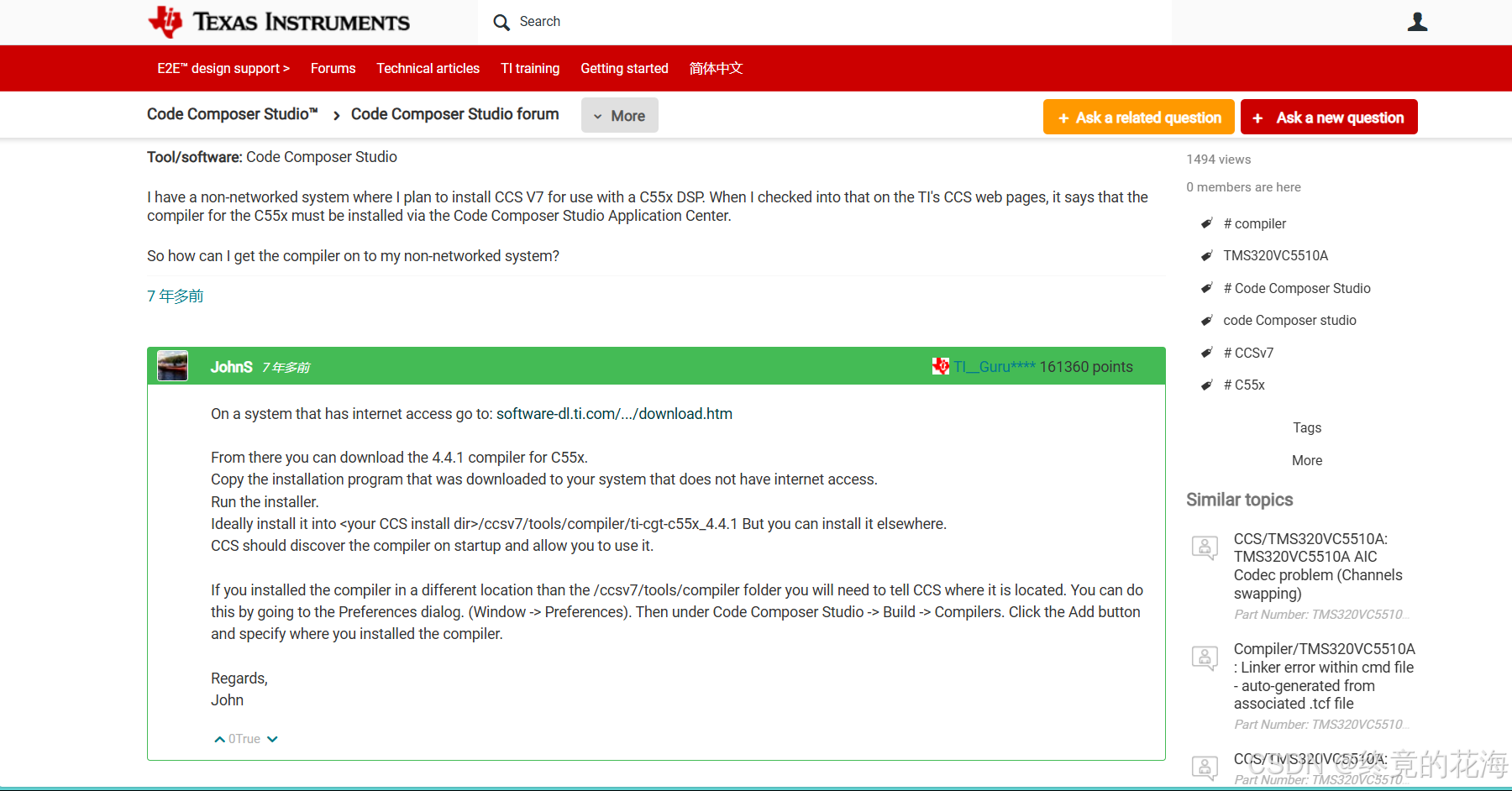This screenshot has height=791, width=1512.
Task: Open E2E design support menu
Action: click(223, 68)
